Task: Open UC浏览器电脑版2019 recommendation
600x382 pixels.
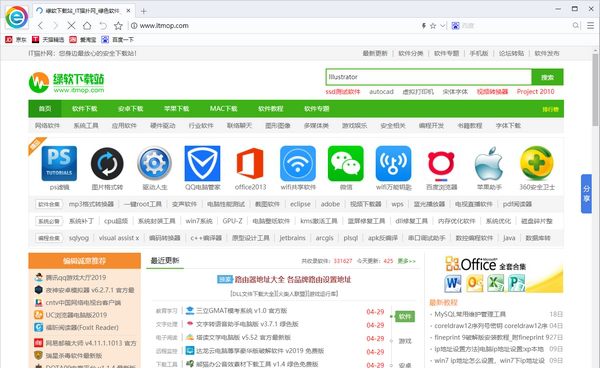Action: click(x=76, y=315)
